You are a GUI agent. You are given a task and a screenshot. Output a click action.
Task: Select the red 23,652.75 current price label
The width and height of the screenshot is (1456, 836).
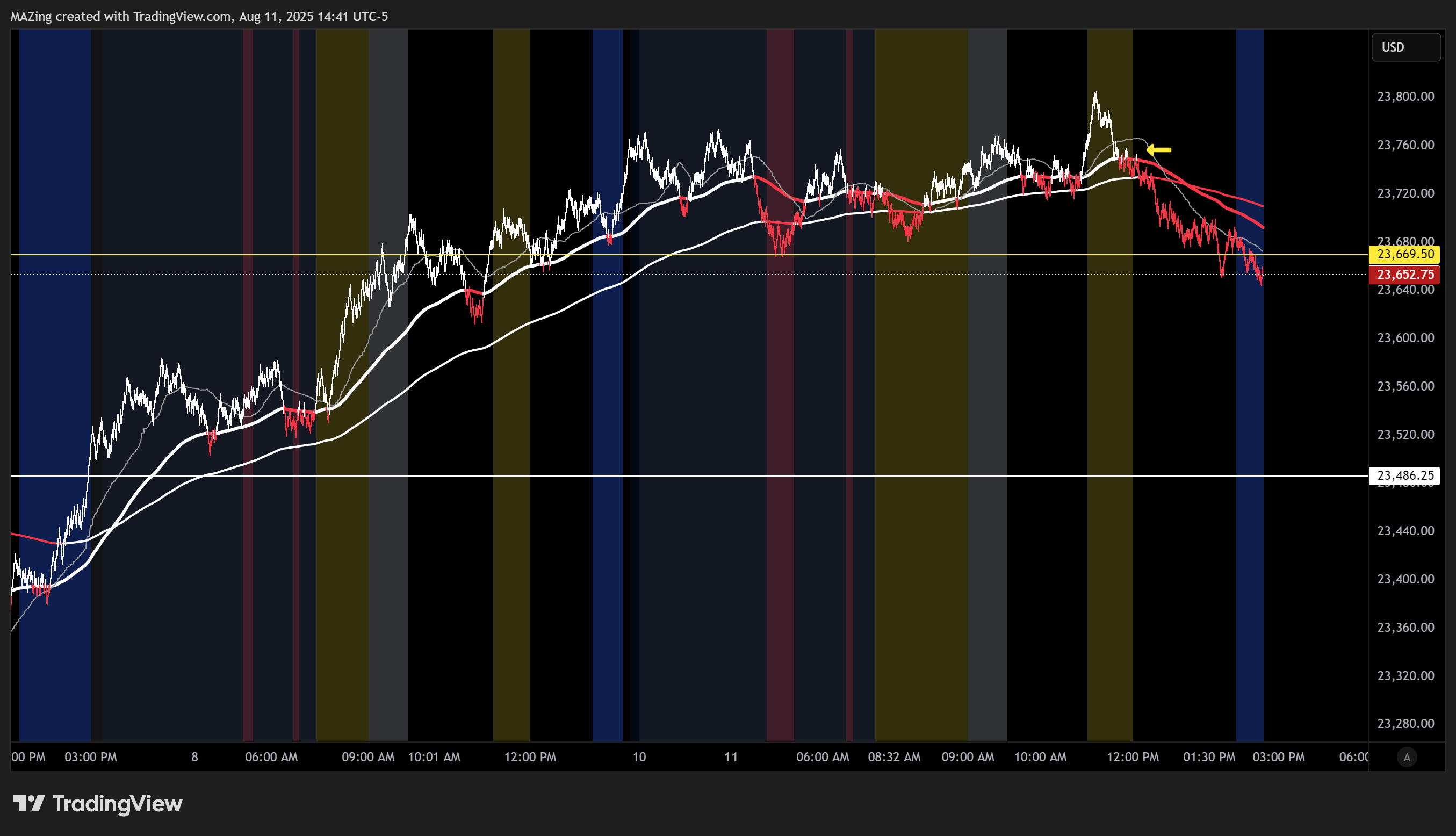pyautogui.click(x=1404, y=275)
